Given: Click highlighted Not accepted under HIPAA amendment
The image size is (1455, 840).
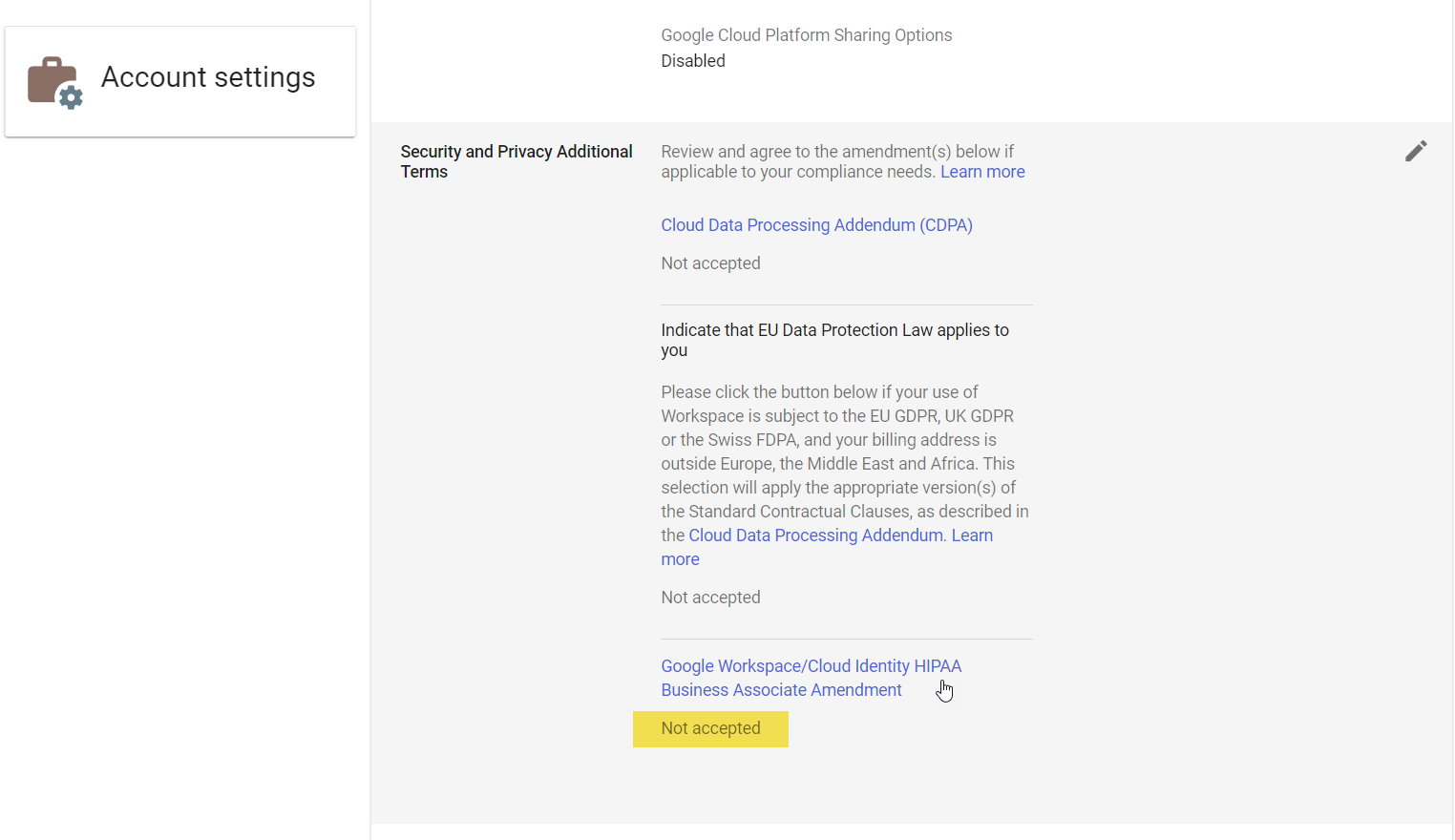Looking at the screenshot, I should pos(710,728).
